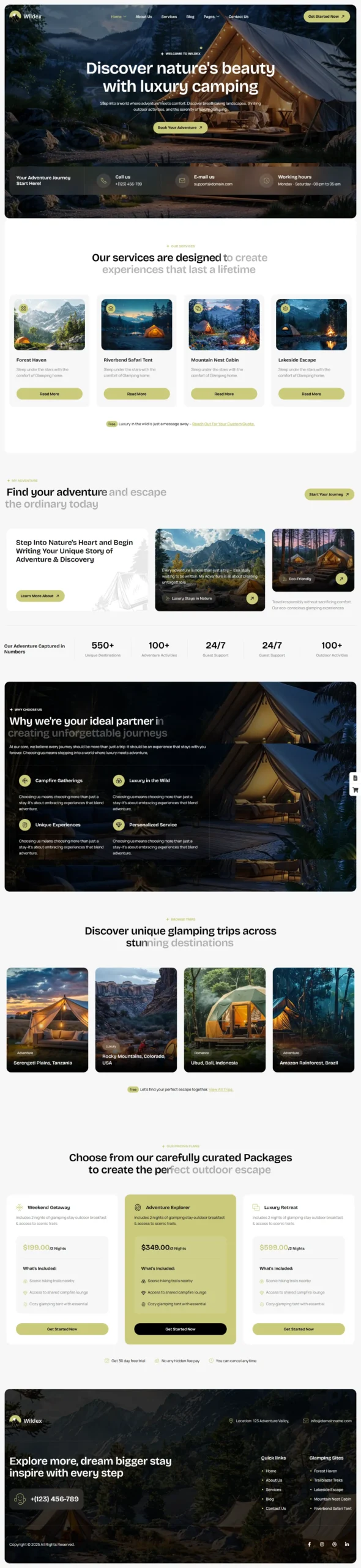Click the envelope icon beside E-mail us

pyautogui.click(x=182, y=181)
